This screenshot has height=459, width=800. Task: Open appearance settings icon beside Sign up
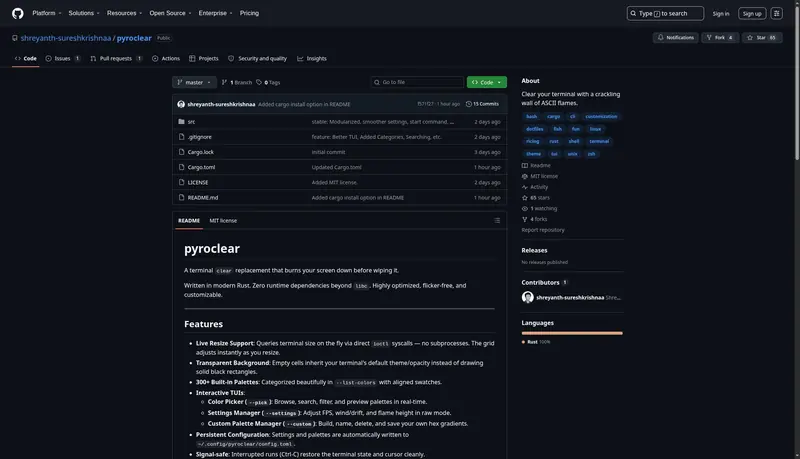[777, 14]
